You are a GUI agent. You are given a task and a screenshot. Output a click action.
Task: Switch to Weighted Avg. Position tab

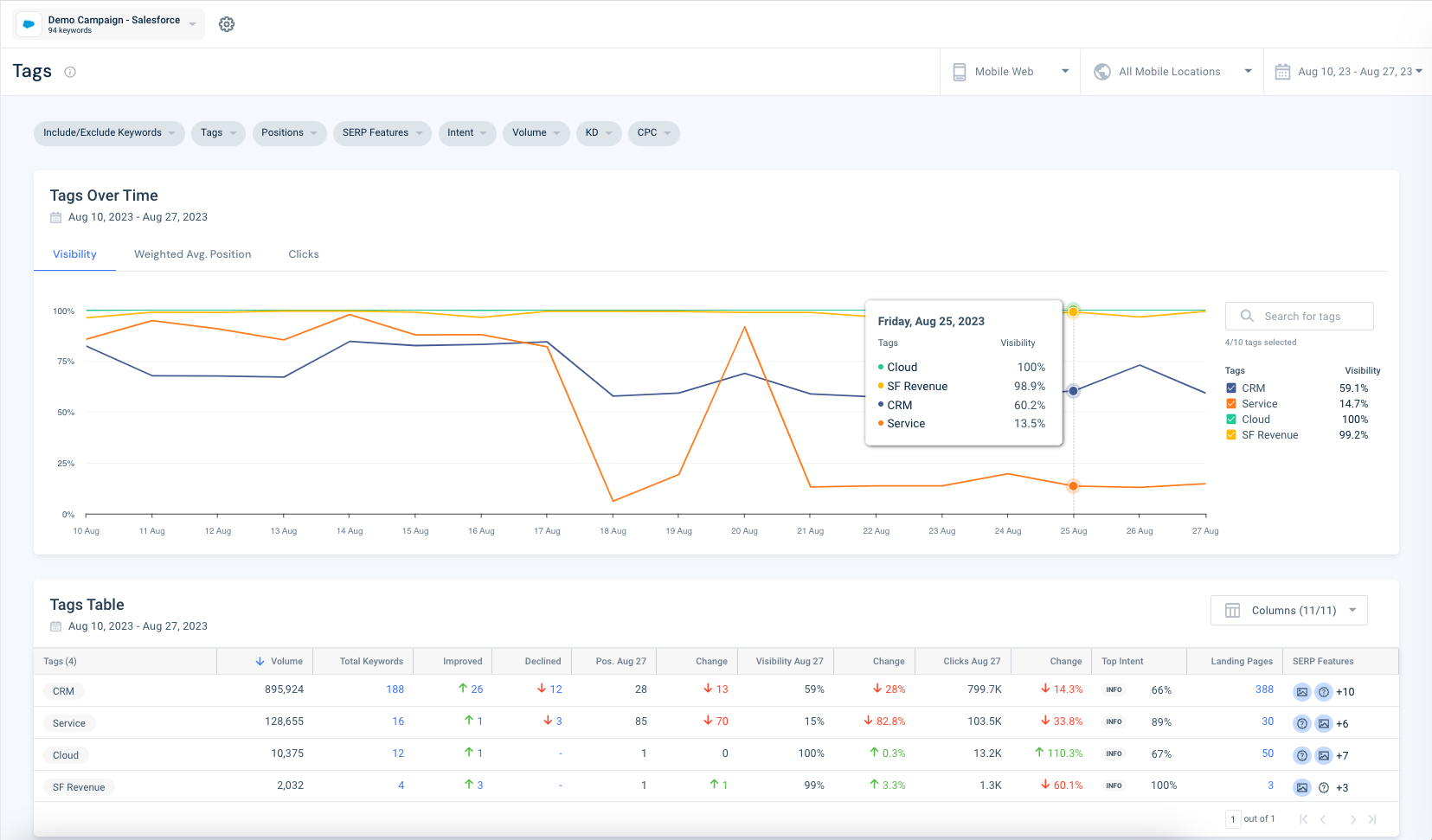(x=192, y=254)
